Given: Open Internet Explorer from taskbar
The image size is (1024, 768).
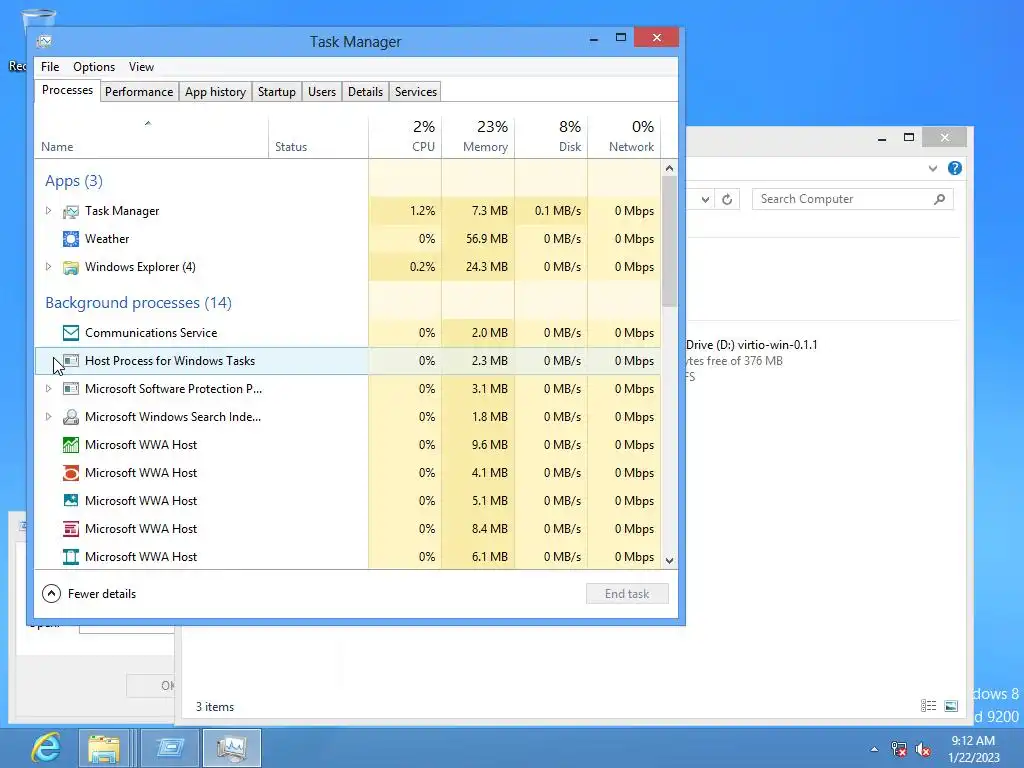Looking at the screenshot, I should pos(46,748).
